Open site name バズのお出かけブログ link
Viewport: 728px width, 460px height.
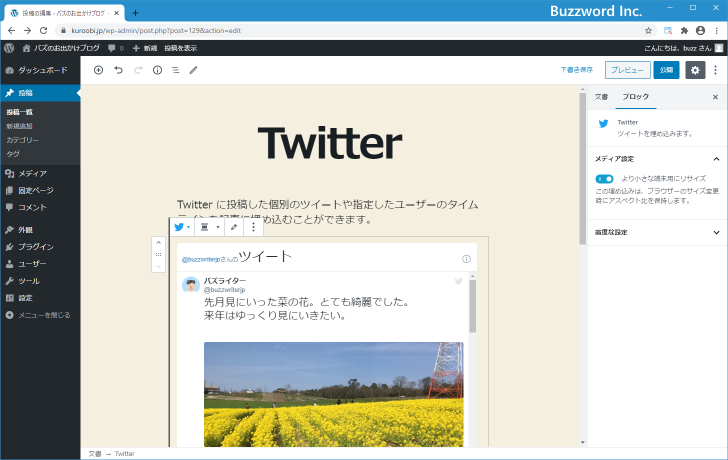click(61, 48)
